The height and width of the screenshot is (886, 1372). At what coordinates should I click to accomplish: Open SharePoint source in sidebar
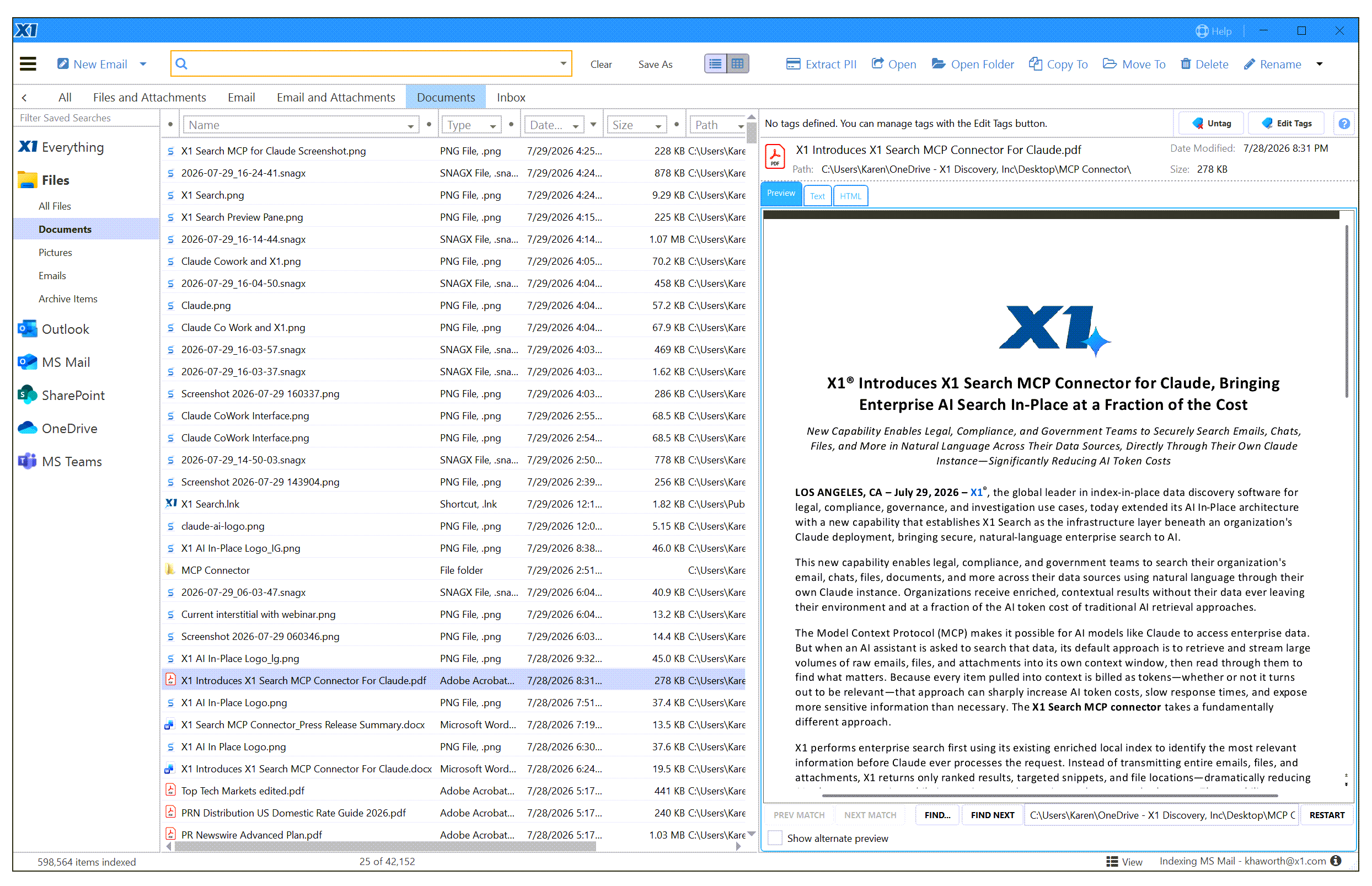coord(62,395)
